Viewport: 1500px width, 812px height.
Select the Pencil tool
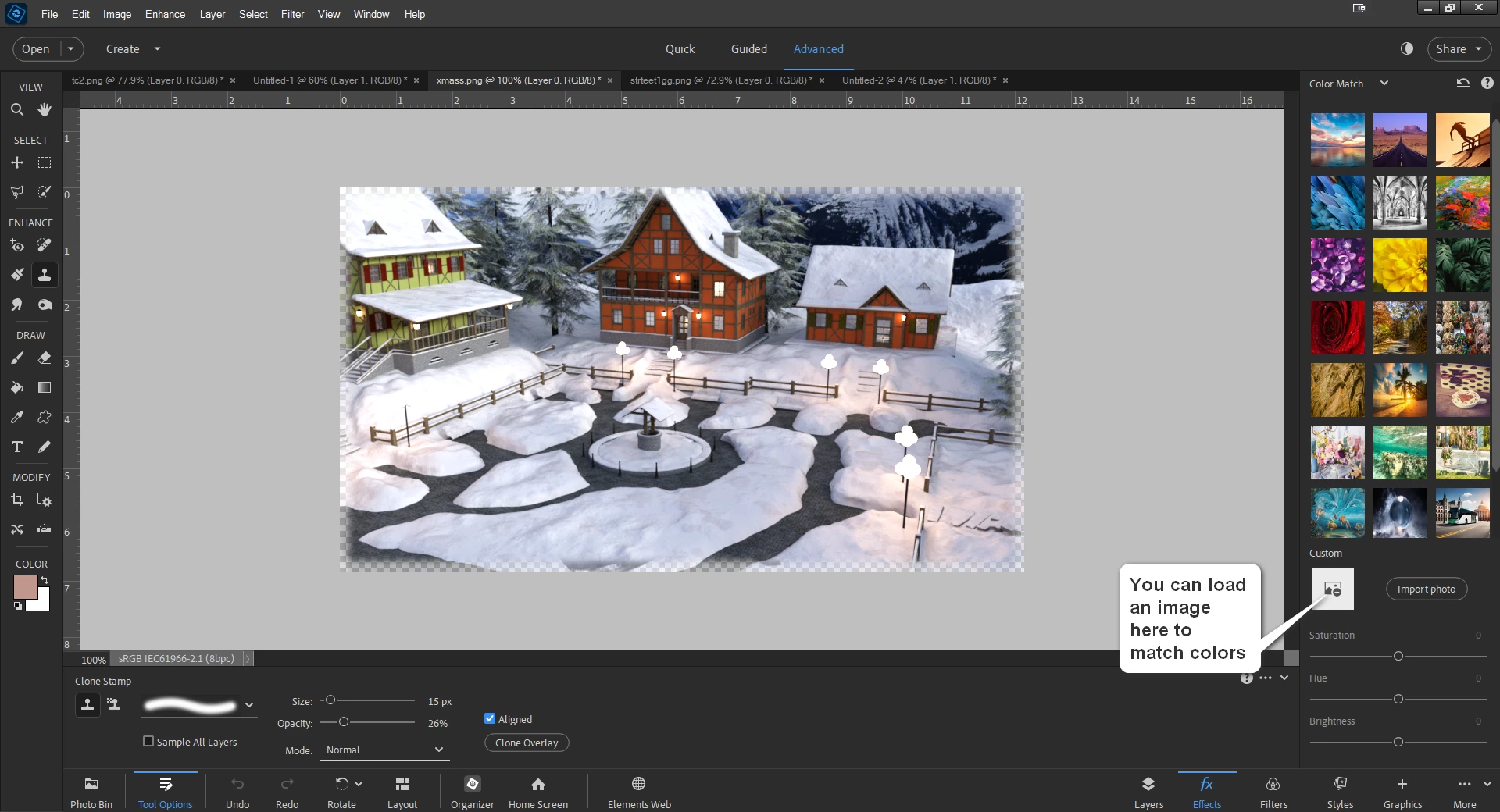click(x=45, y=447)
